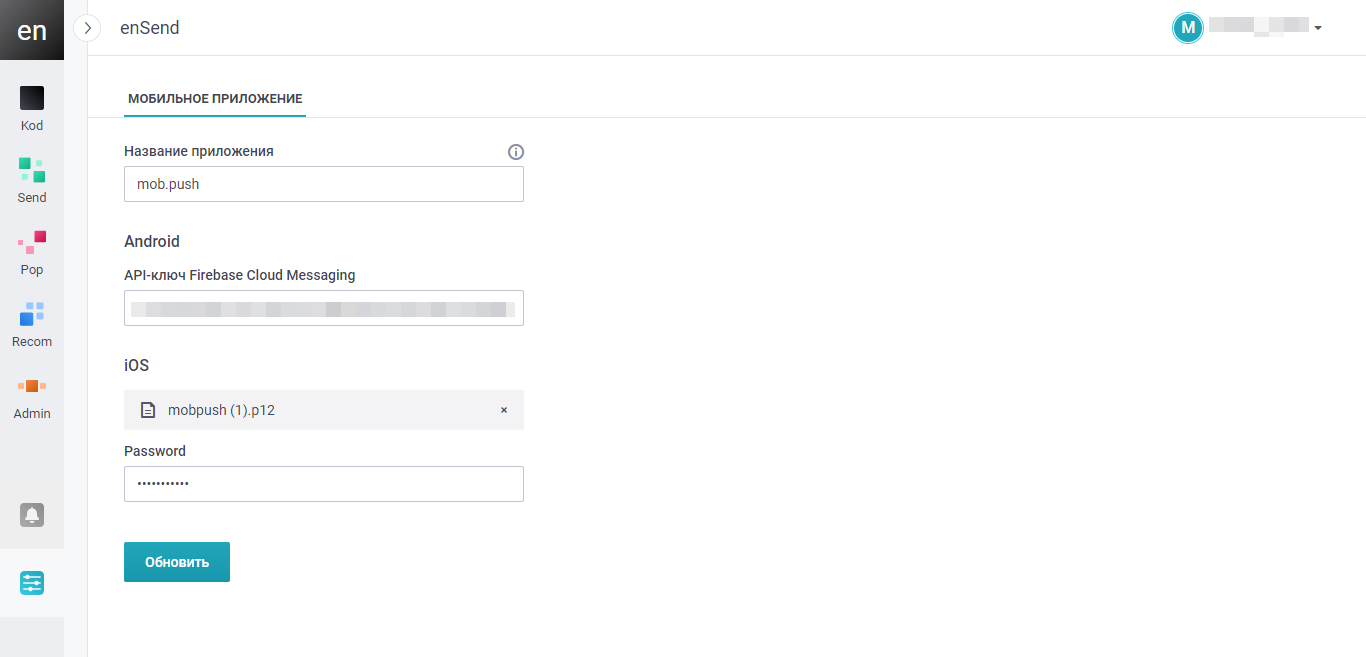The image size is (1366, 657).
Task: Open the Send module icon
Action: tap(32, 170)
